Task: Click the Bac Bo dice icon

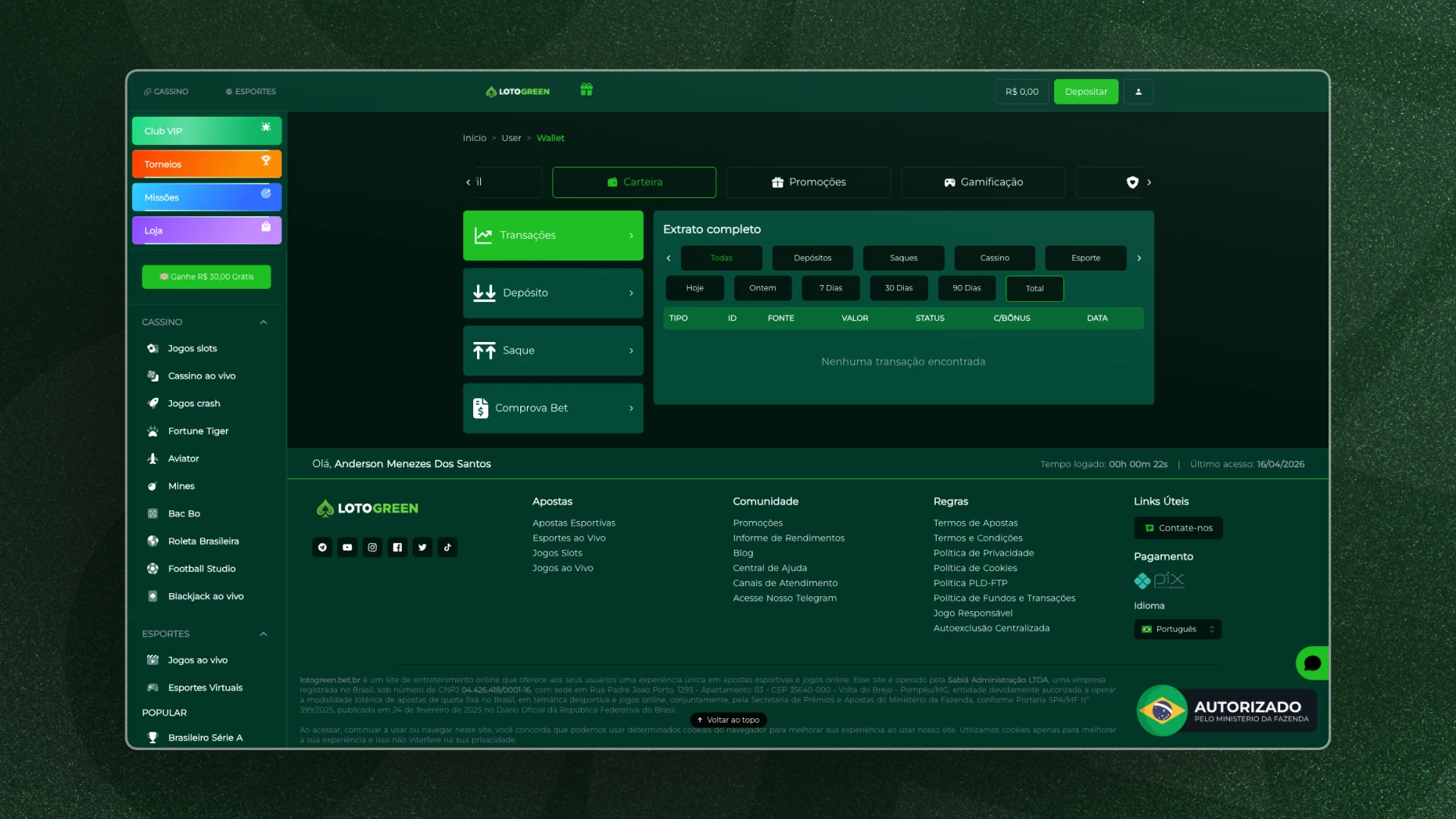Action: point(152,514)
